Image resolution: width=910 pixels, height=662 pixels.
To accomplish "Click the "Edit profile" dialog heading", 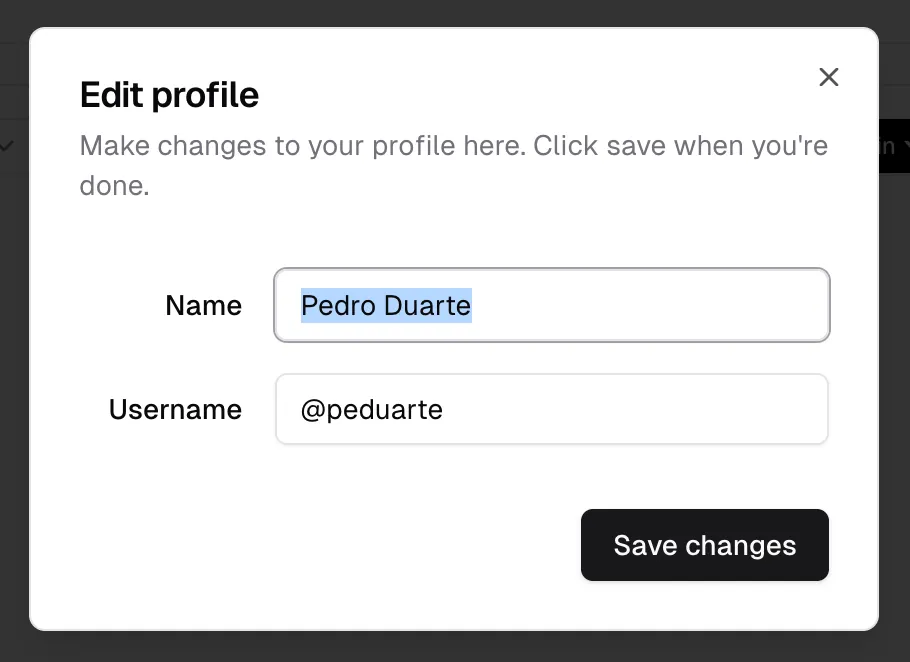I will (x=169, y=95).
